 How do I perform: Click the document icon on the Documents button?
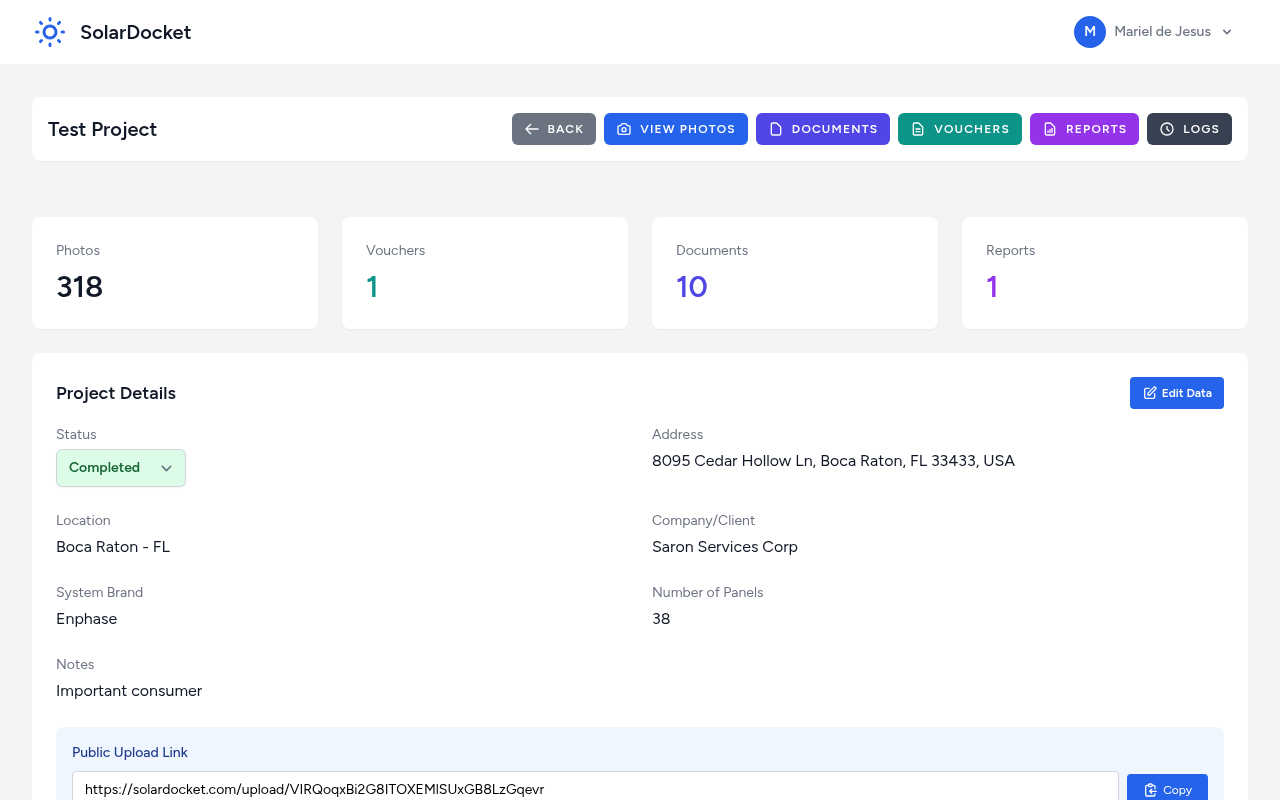(x=775, y=129)
